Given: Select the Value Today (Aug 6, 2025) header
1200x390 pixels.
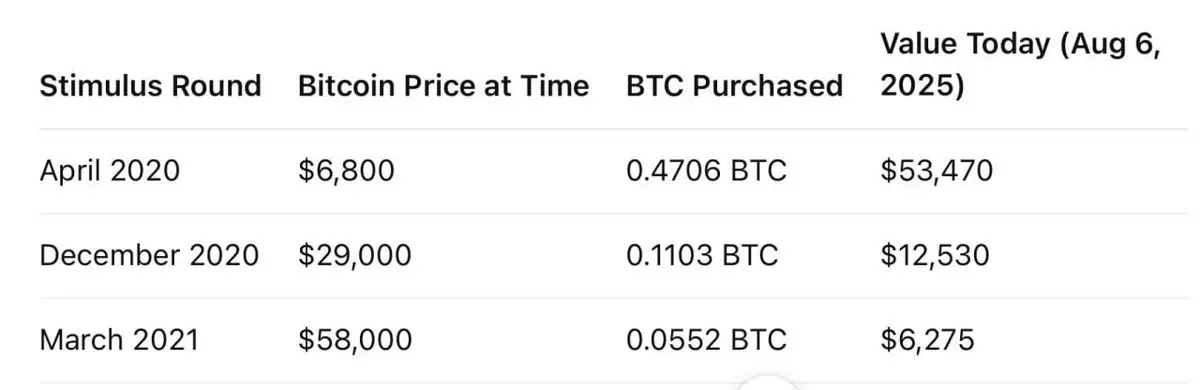Looking at the screenshot, I should tap(1020, 66).
